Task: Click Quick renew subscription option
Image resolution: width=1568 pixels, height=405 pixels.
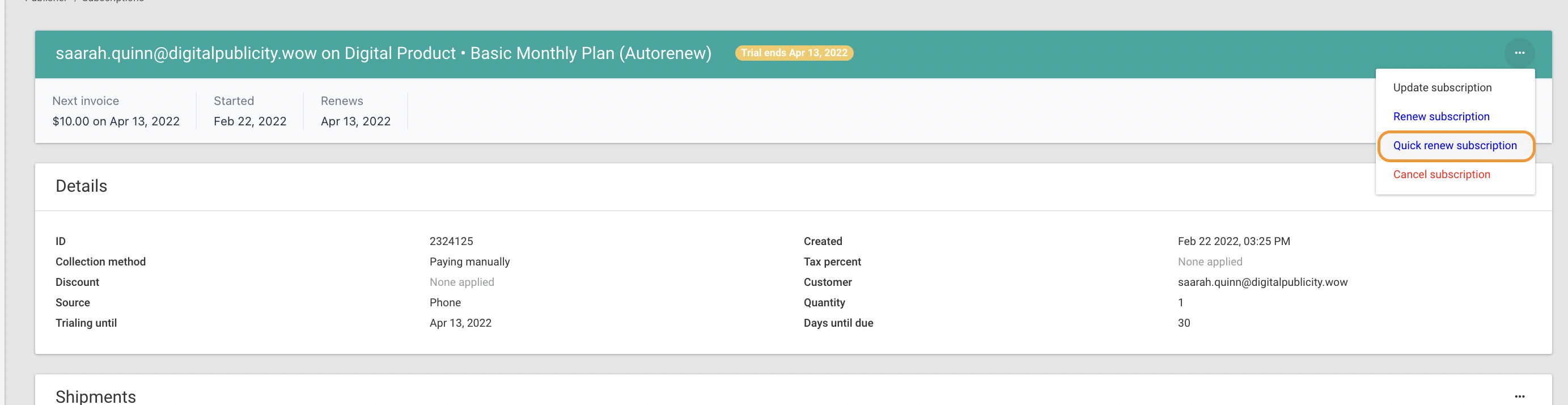Action: [x=1455, y=146]
